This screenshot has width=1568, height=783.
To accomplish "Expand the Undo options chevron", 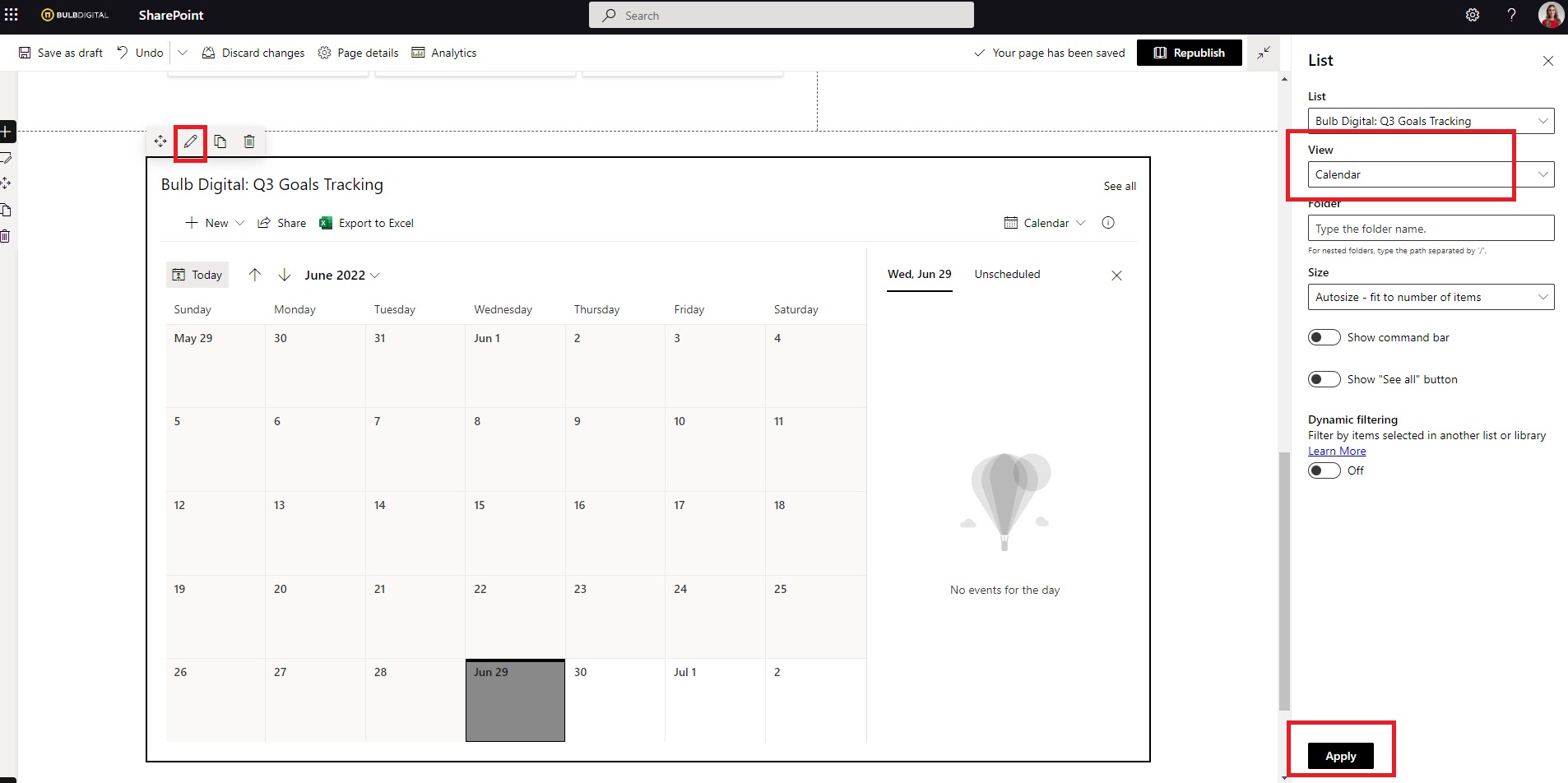I will tap(183, 53).
